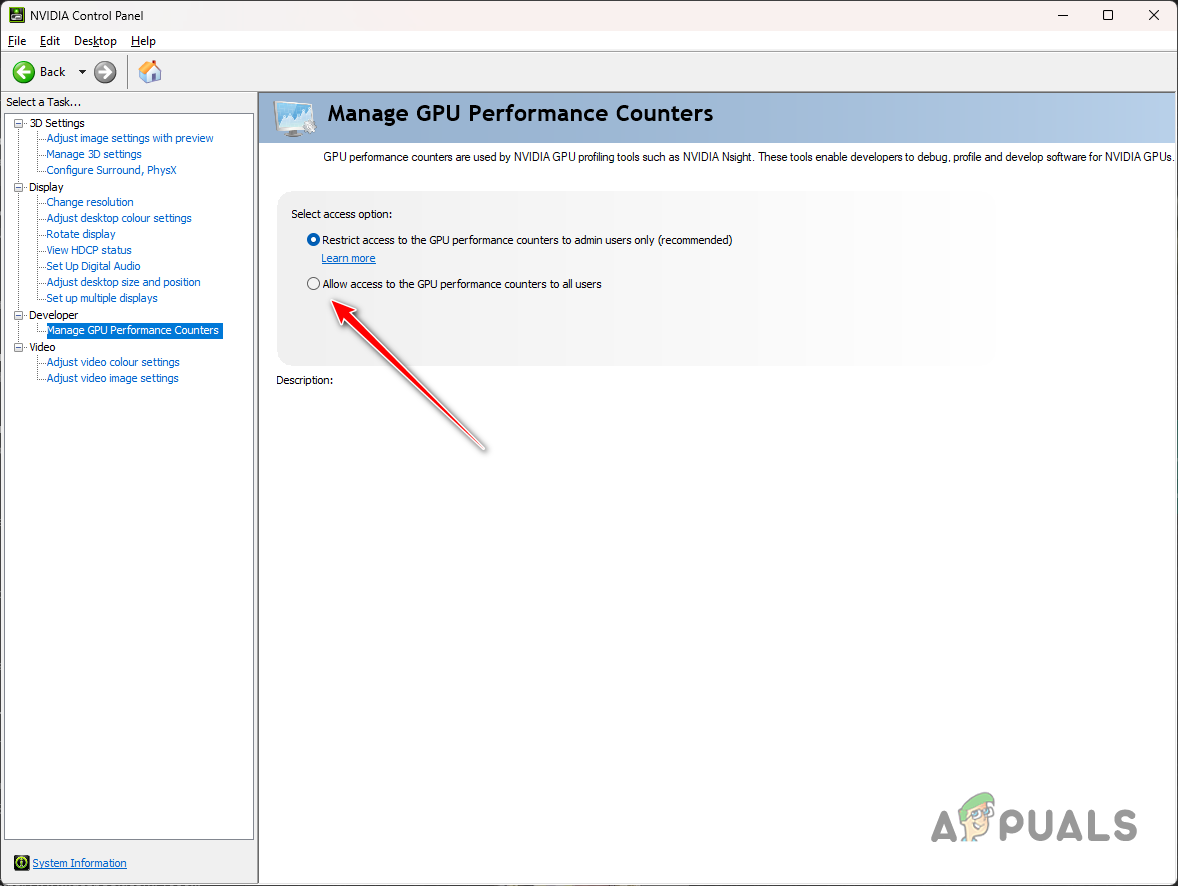Screen dimensions: 1178x886
Task: Open the Edit menu
Action: point(48,41)
